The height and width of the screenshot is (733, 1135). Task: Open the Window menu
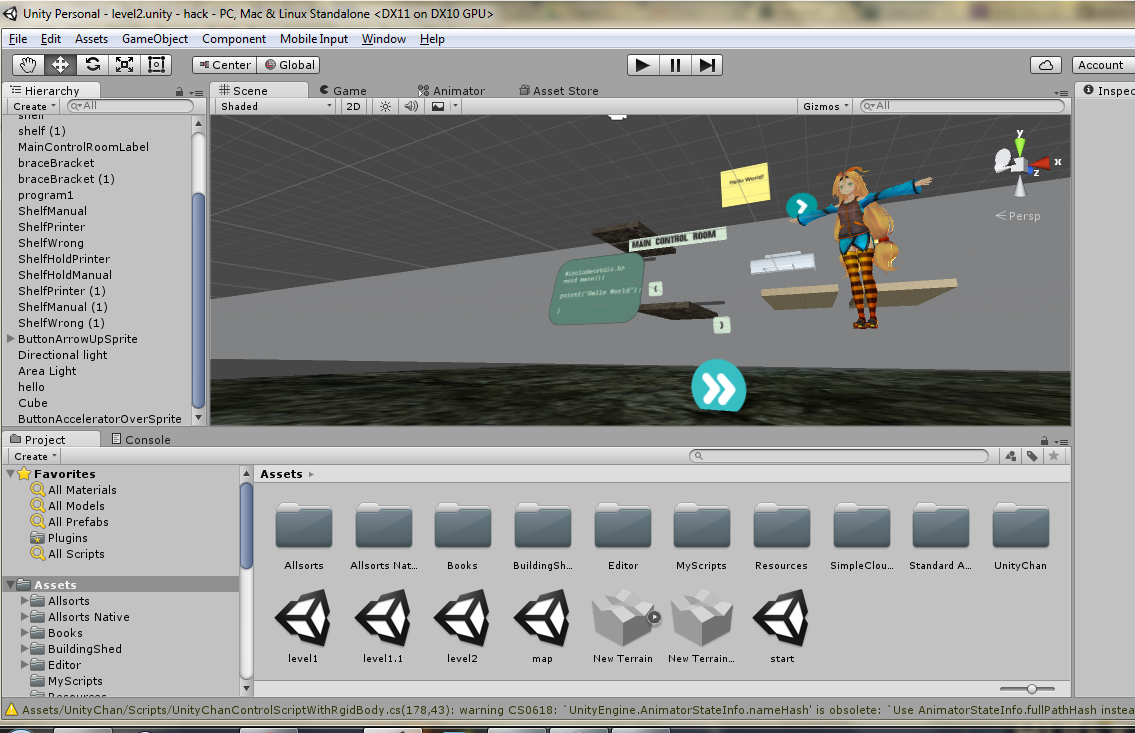384,39
